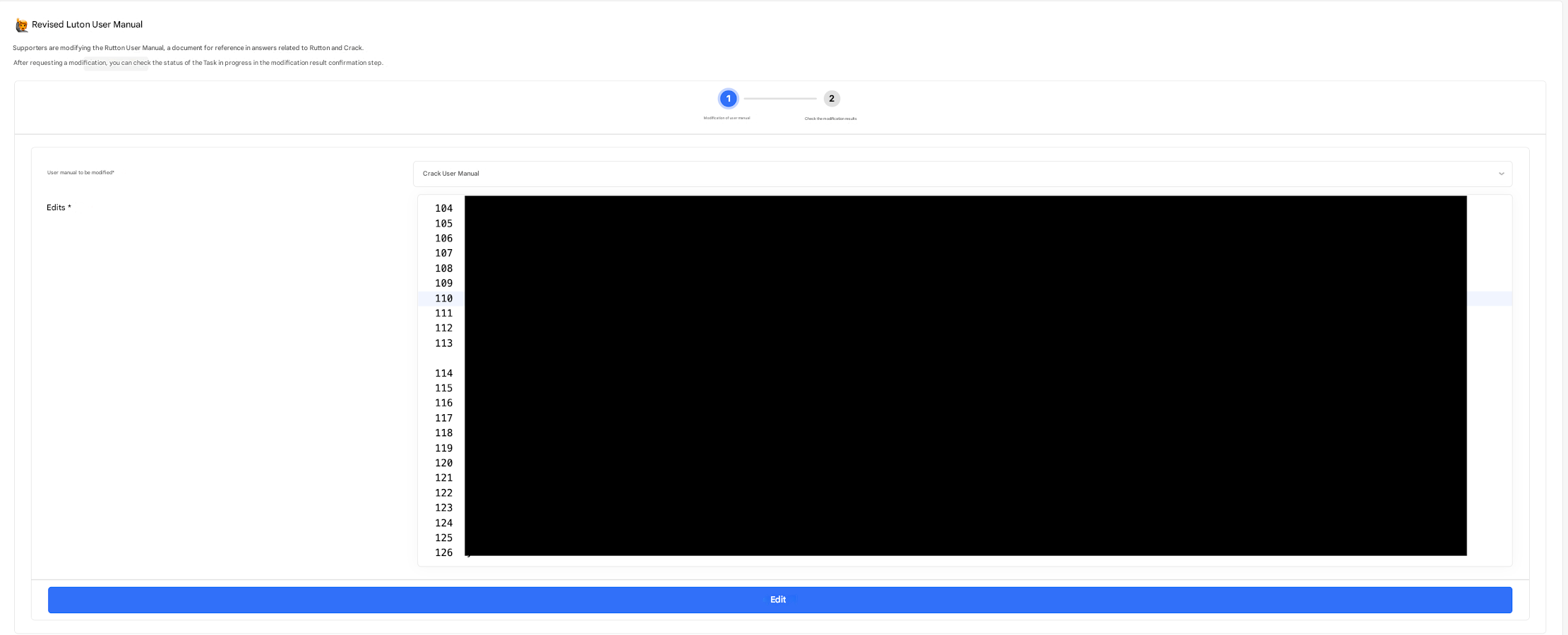Click the dropdown chevron arrow of manual selector
The image size is (1568, 635).
[1501, 174]
